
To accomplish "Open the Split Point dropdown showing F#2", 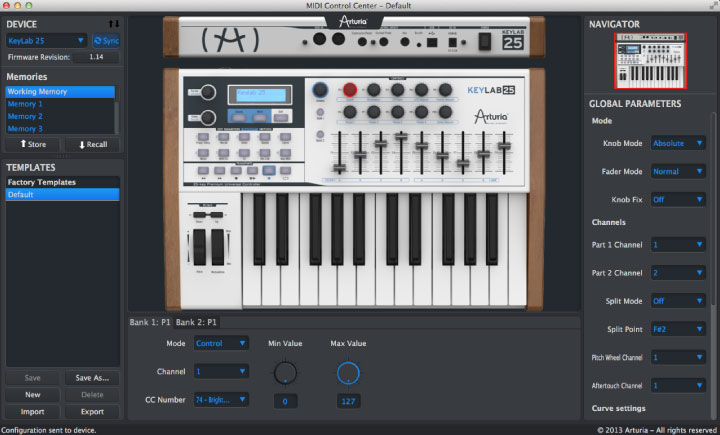I will coord(678,329).
